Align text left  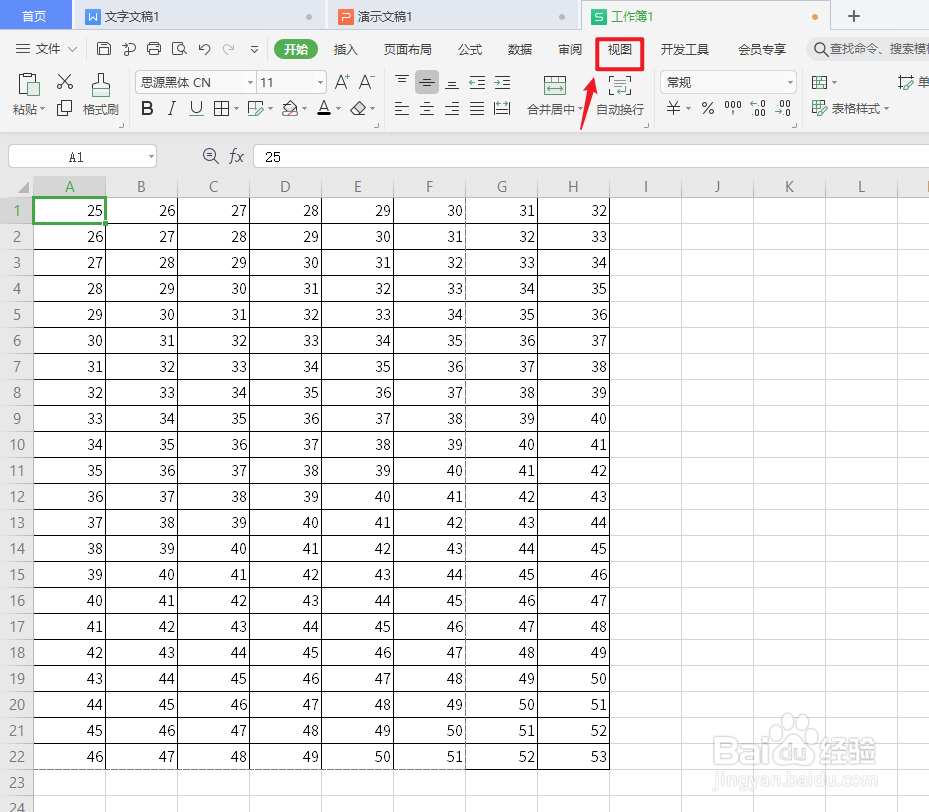click(x=402, y=108)
